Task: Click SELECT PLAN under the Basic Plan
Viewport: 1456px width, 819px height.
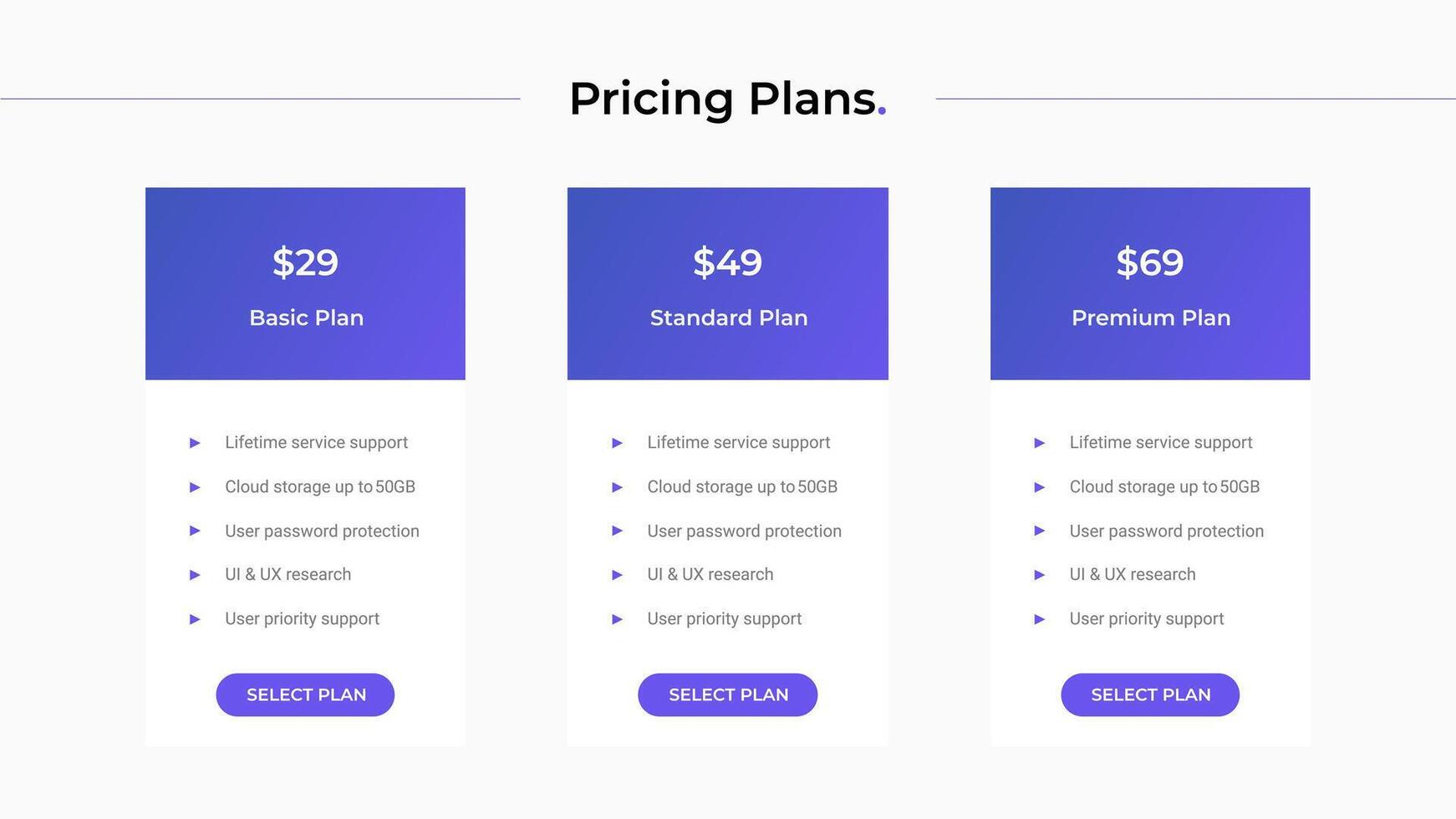Action: pos(304,694)
